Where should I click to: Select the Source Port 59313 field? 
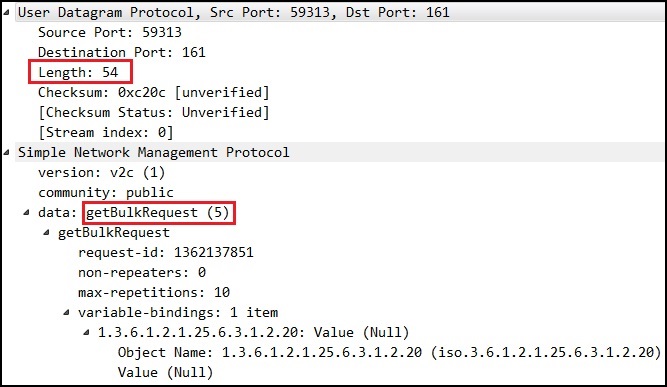pyautogui.click(x=110, y=32)
